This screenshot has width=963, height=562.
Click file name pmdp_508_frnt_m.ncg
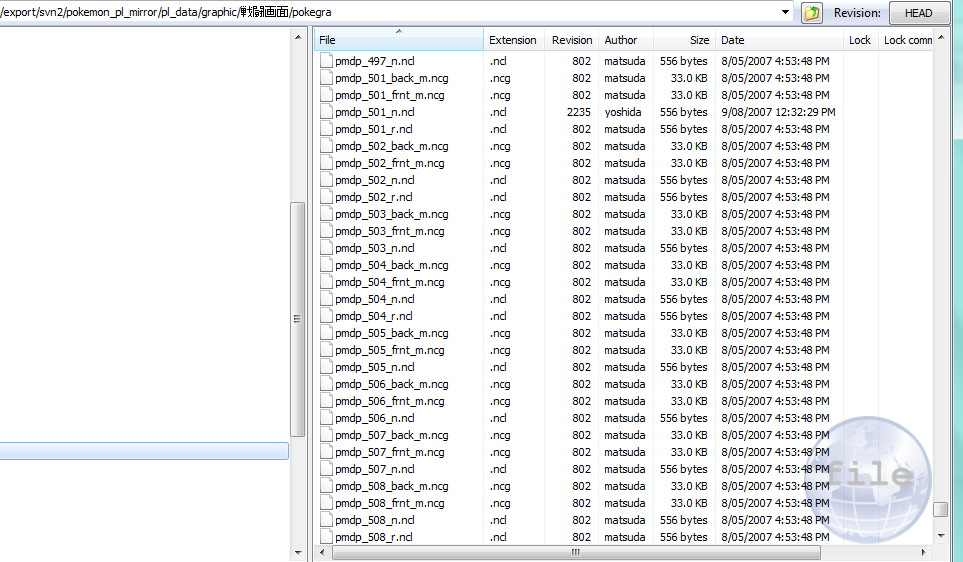[x=390, y=503]
